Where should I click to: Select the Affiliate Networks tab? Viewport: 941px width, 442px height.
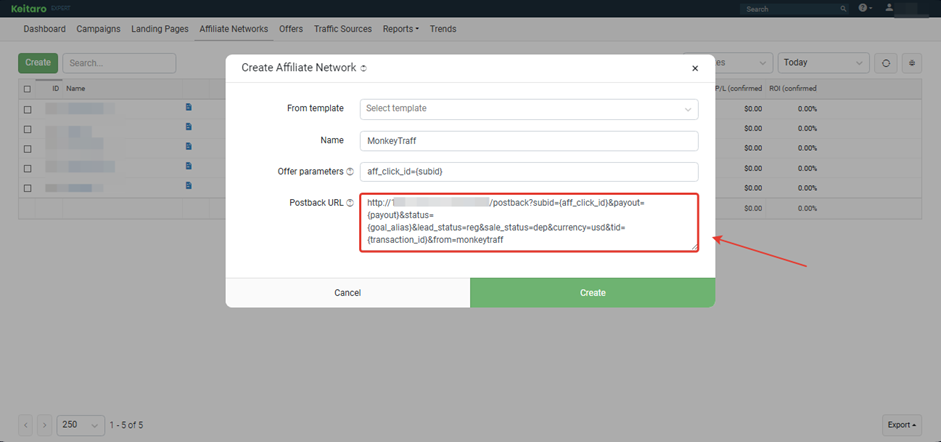(x=233, y=29)
